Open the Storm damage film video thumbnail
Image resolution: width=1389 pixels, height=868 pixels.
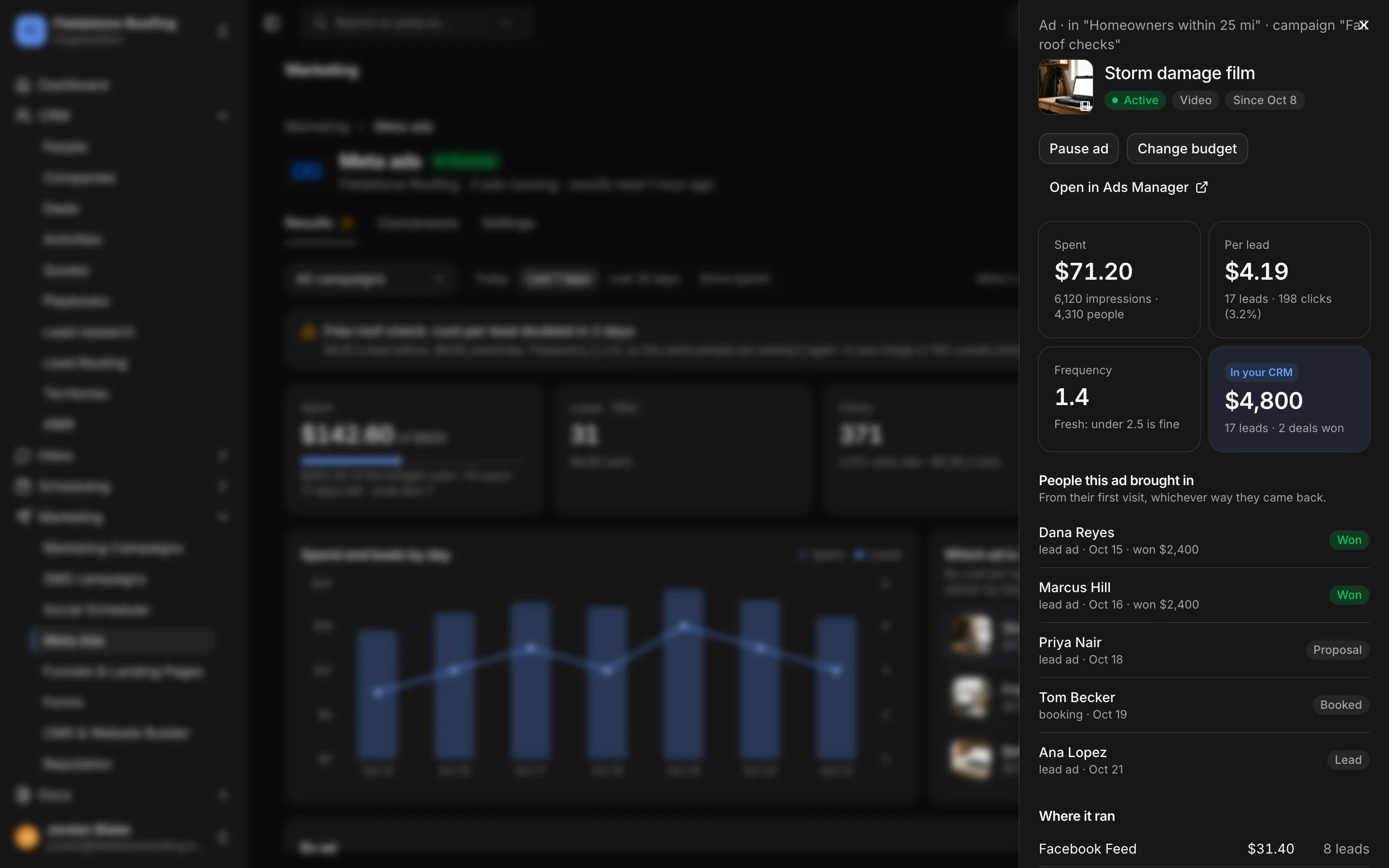[x=1065, y=87]
